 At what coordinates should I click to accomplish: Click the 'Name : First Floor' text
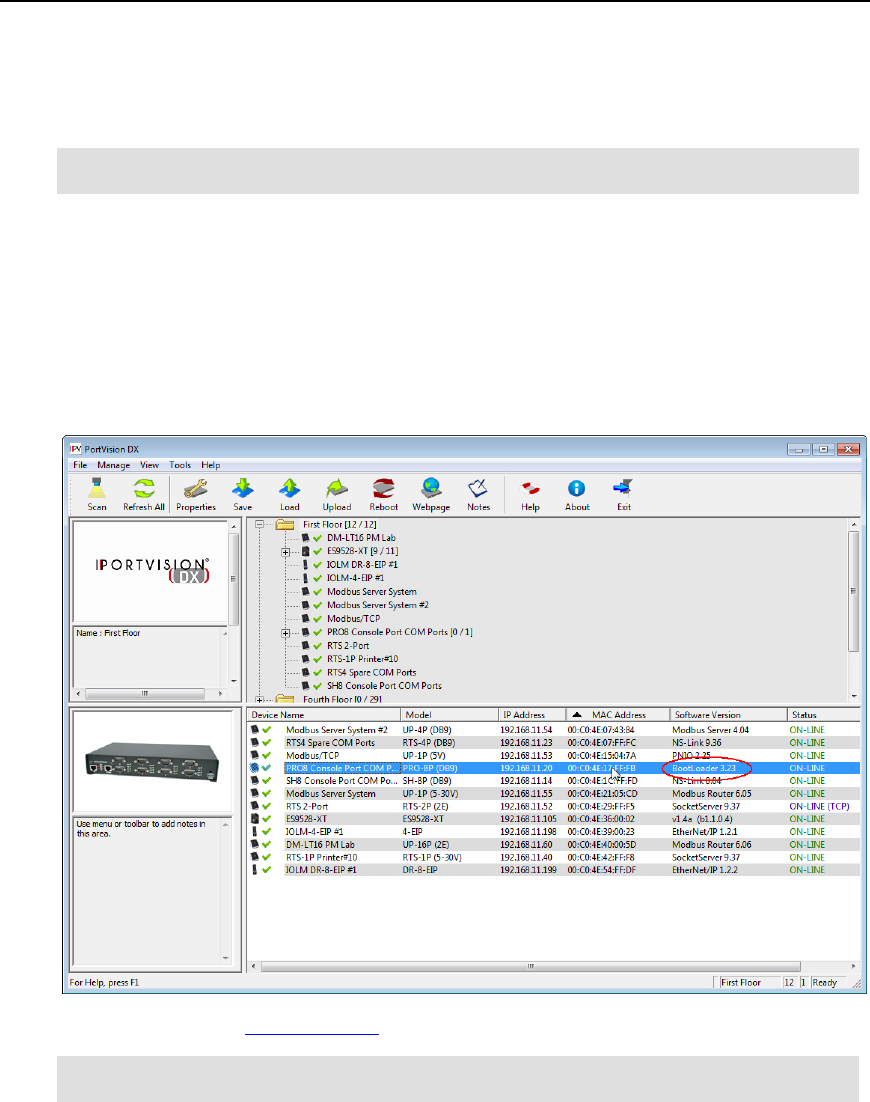pos(108,633)
